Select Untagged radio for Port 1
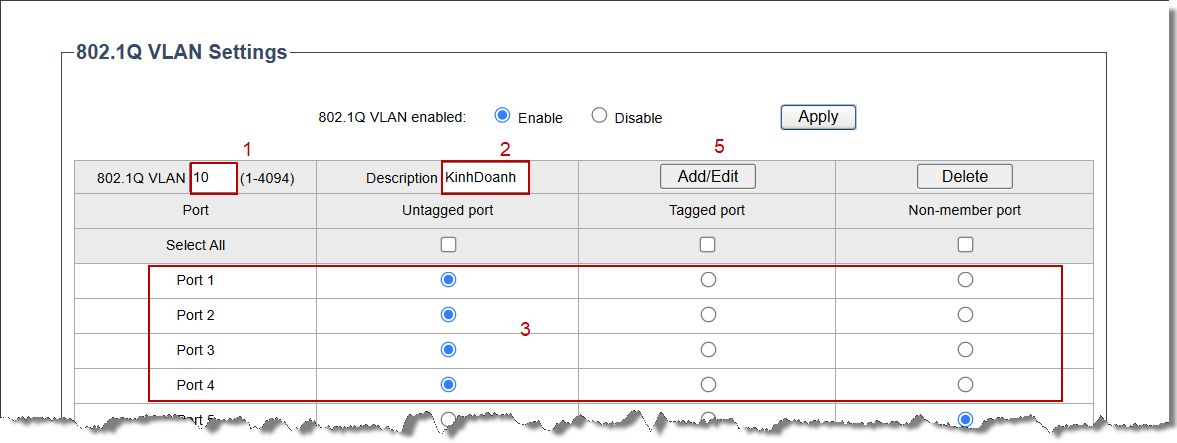1177x443 pixels. pyautogui.click(x=448, y=280)
